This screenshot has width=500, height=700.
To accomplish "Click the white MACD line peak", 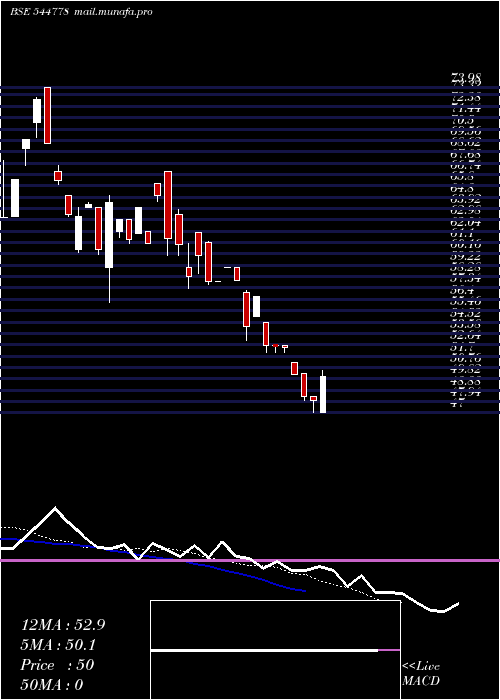I will point(55,508).
